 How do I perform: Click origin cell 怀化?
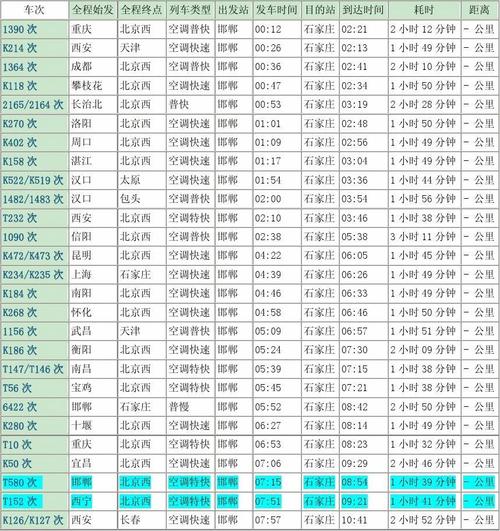(x=81, y=312)
